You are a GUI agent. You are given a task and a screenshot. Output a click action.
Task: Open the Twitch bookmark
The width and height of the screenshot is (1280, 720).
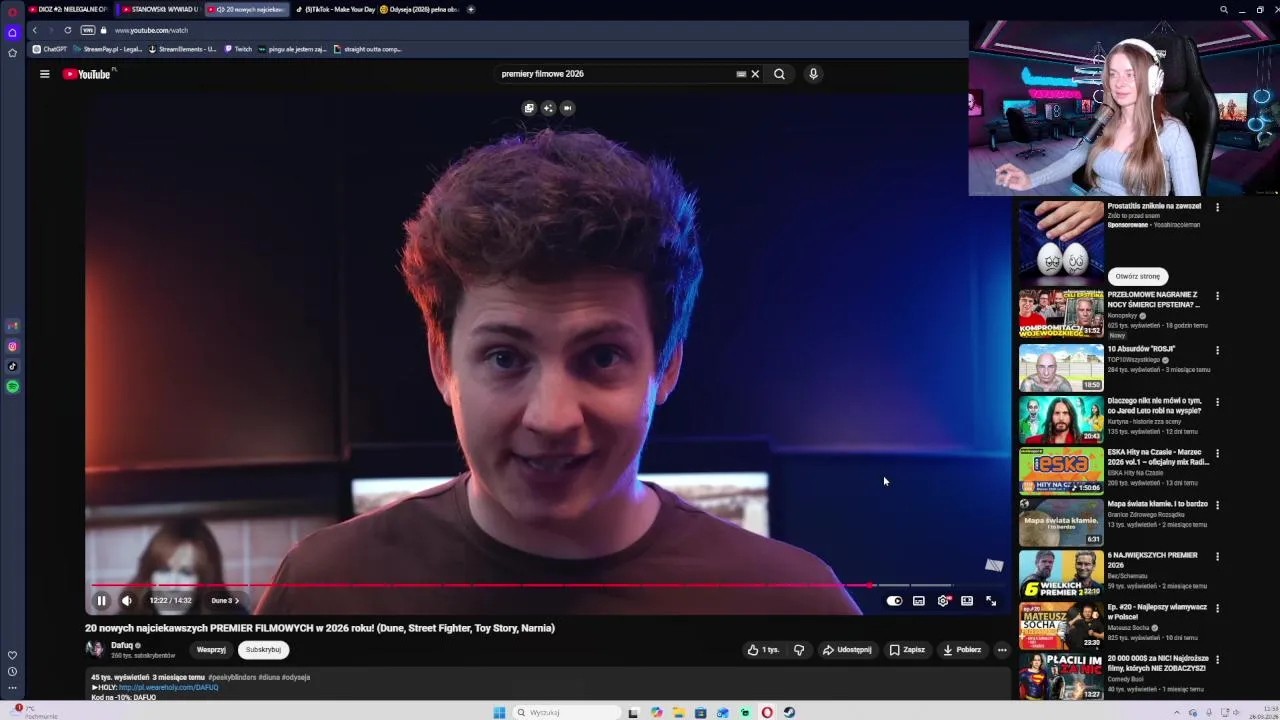[238, 49]
